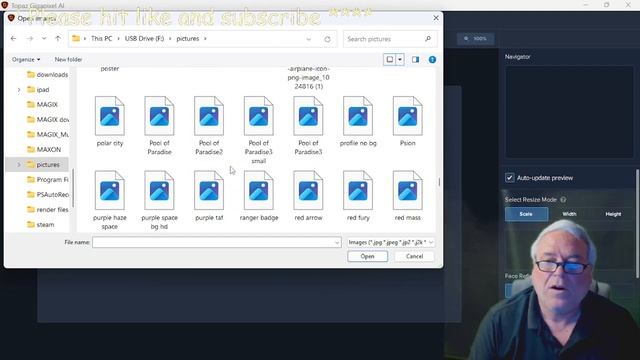Click the Open button

(x=367, y=256)
